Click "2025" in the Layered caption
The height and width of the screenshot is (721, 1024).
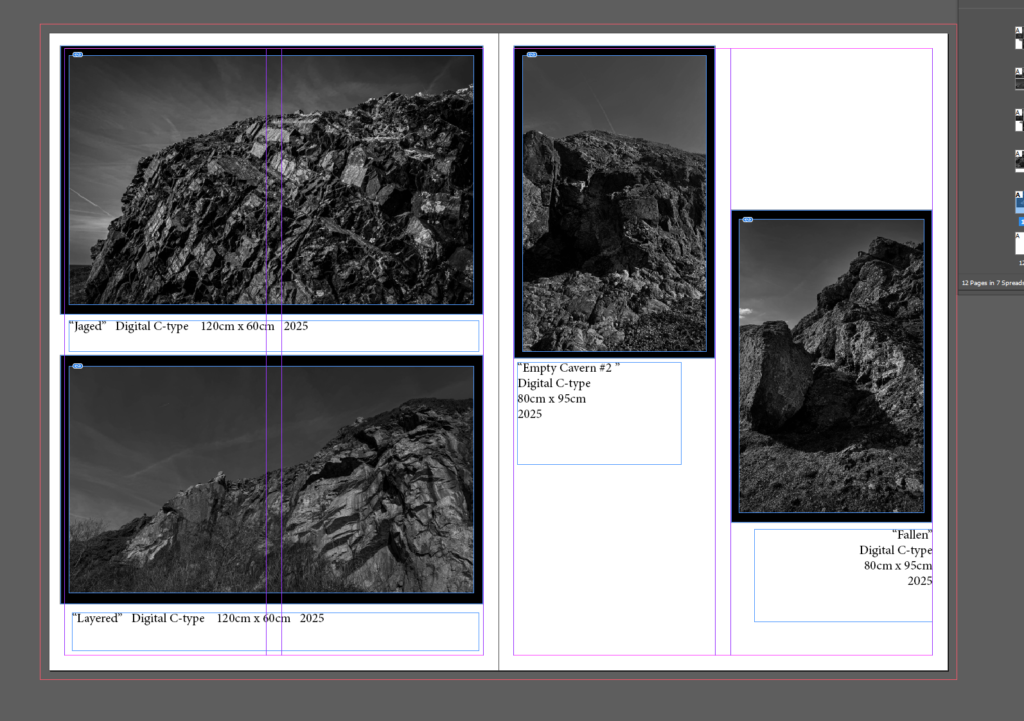[312, 618]
